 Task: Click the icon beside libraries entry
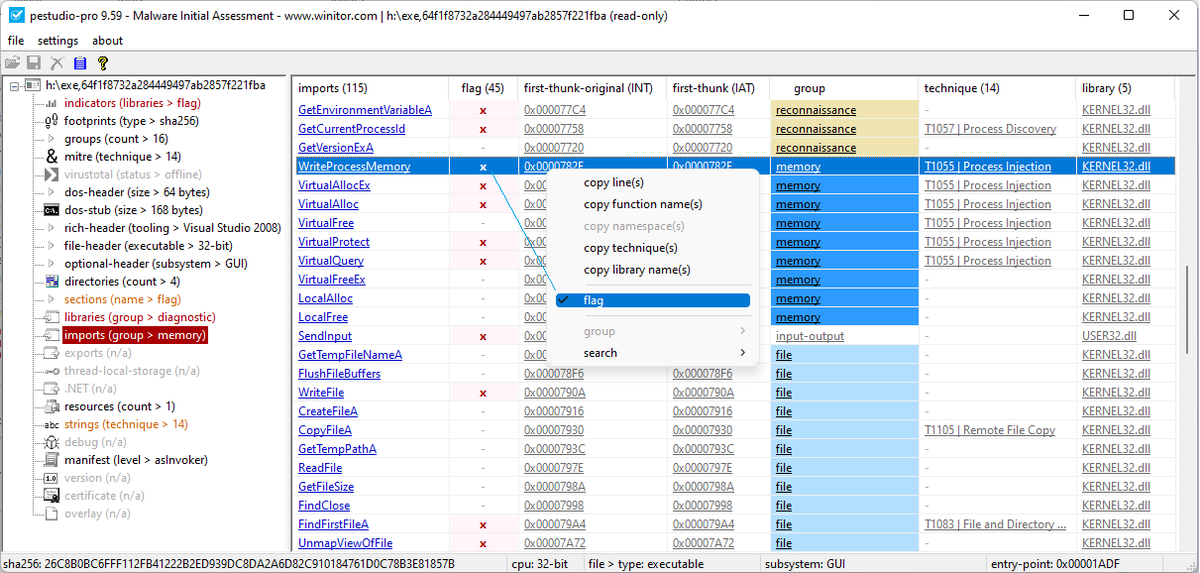52,317
